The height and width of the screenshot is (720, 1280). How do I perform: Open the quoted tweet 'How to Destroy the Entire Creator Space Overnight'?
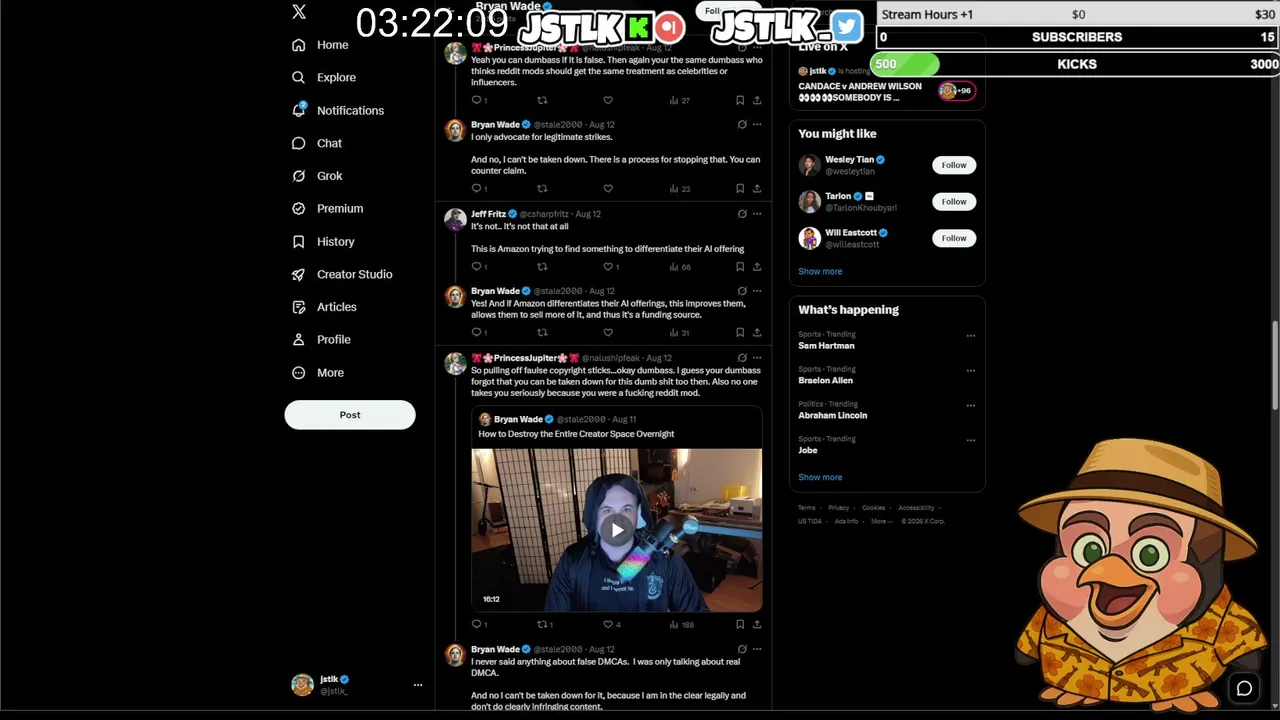point(576,434)
